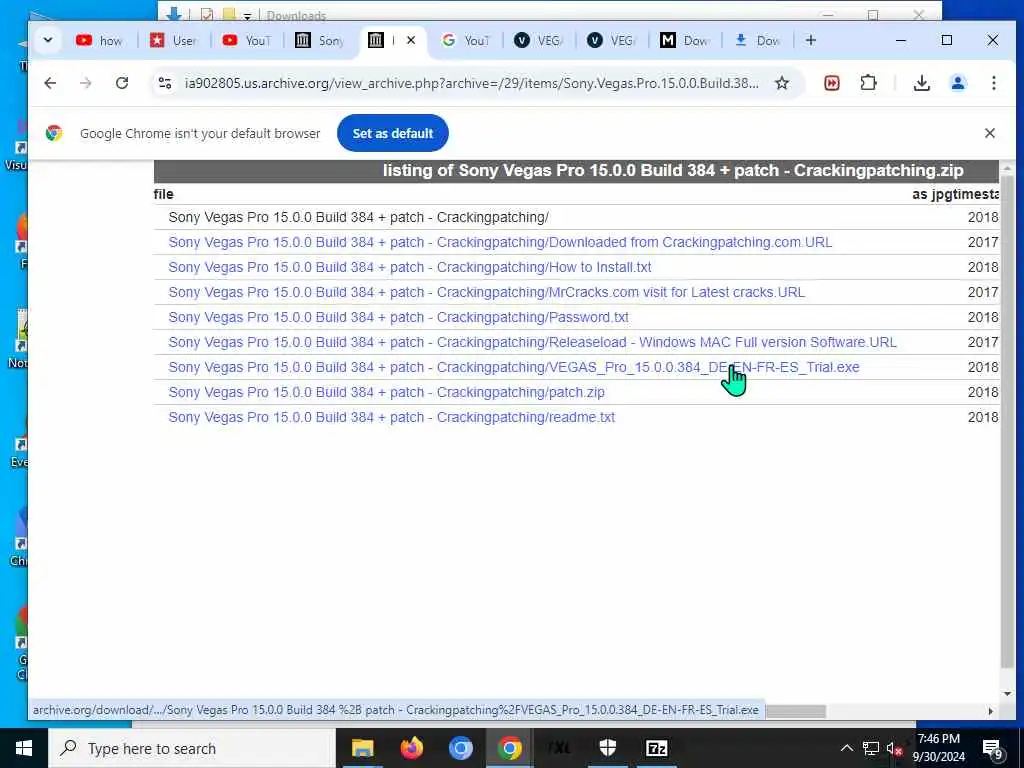This screenshot has width=1024, height=768.
Task: Click the muted volume tray icon
Action: point(894,748)
